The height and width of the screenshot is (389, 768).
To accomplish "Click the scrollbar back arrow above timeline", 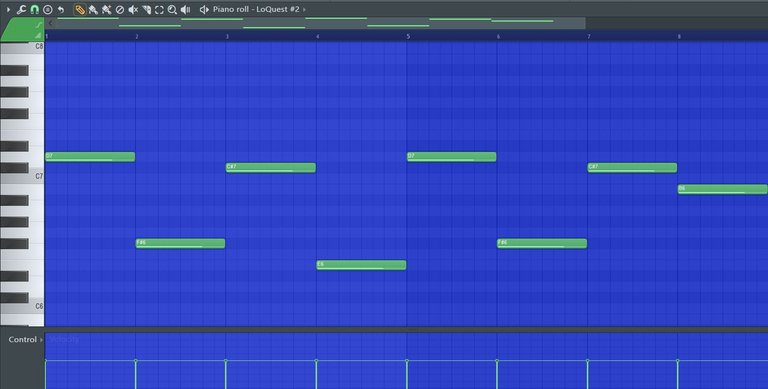I will 50,23.
